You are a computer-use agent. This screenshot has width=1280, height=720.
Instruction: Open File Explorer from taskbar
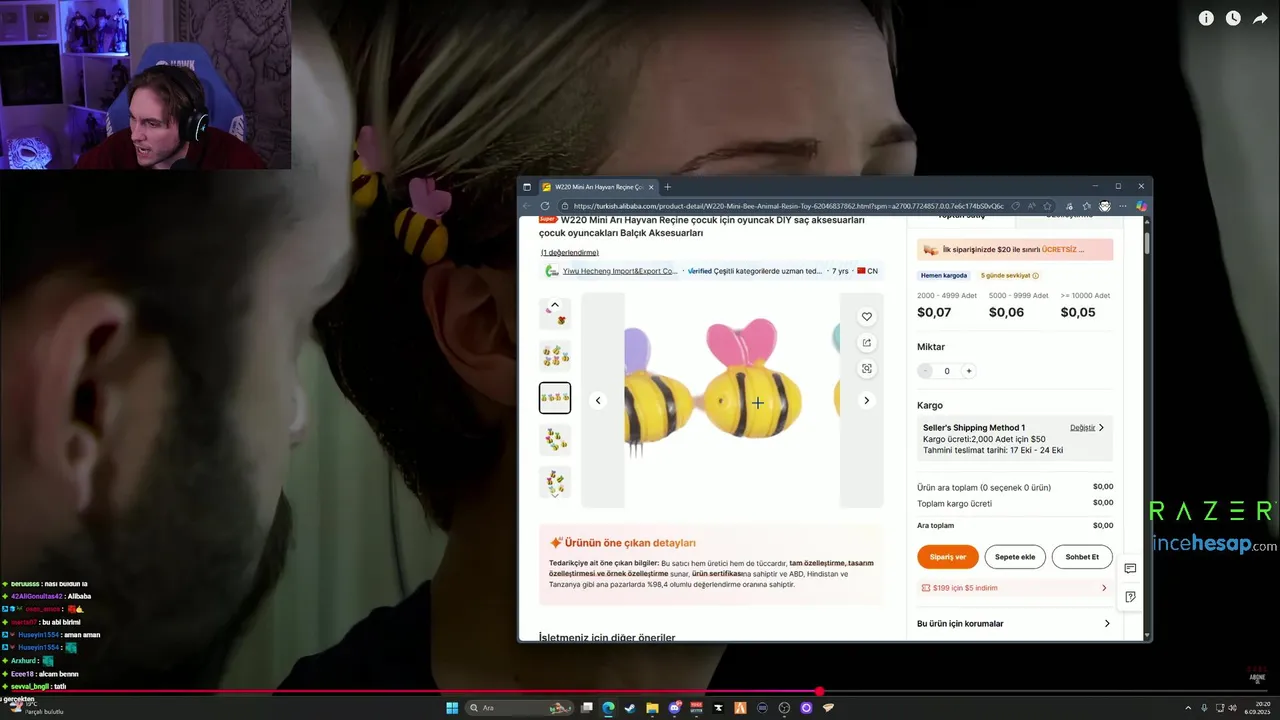click(652, 708)
